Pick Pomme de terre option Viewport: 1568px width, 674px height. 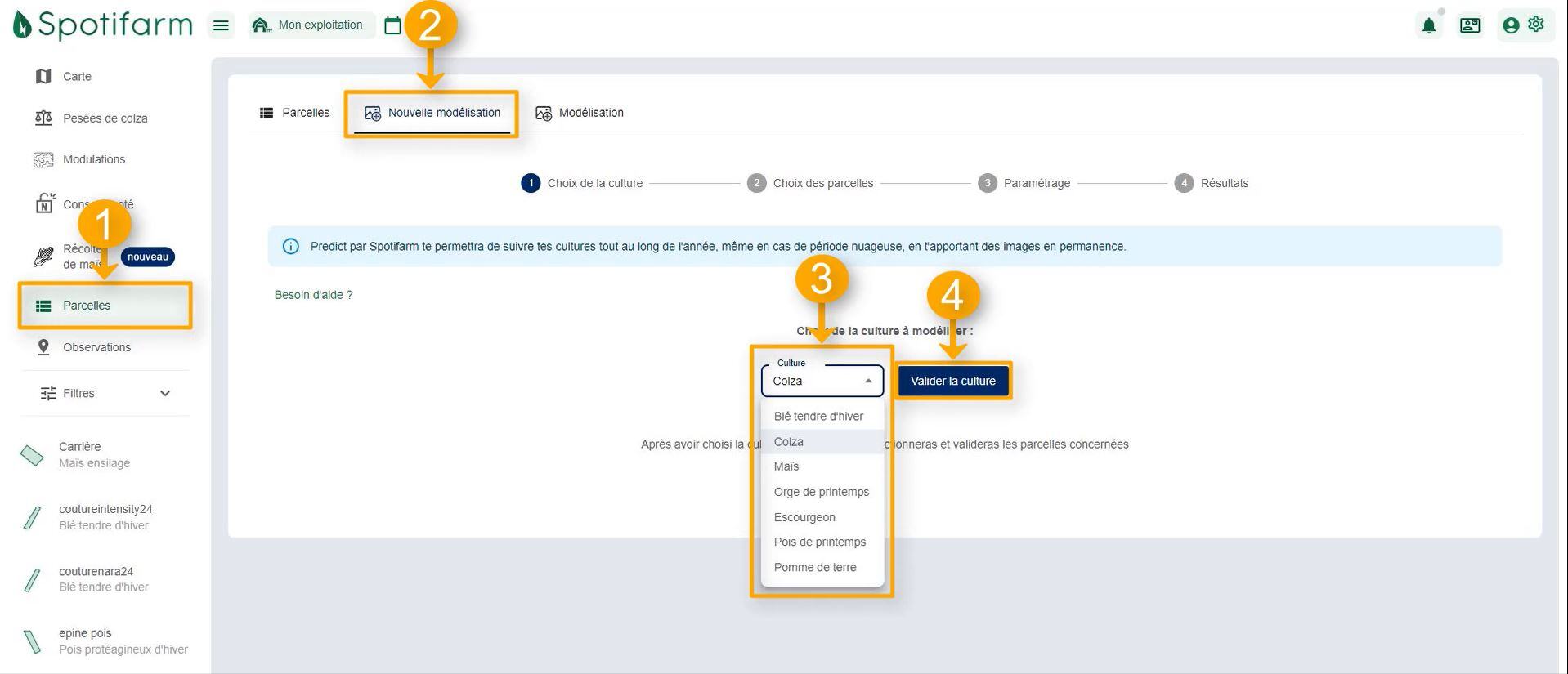pyautogui.click(x=815, y=567)
